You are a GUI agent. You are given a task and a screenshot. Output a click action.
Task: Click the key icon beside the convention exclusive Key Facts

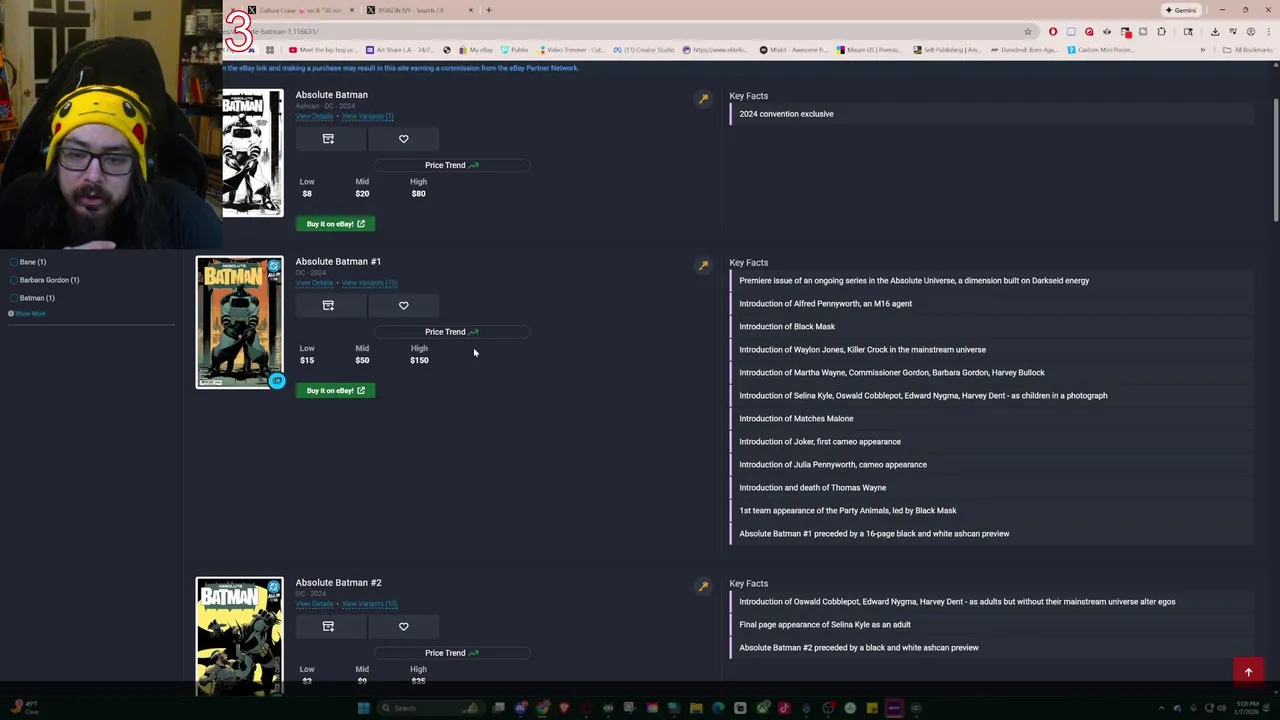(704, 98)
